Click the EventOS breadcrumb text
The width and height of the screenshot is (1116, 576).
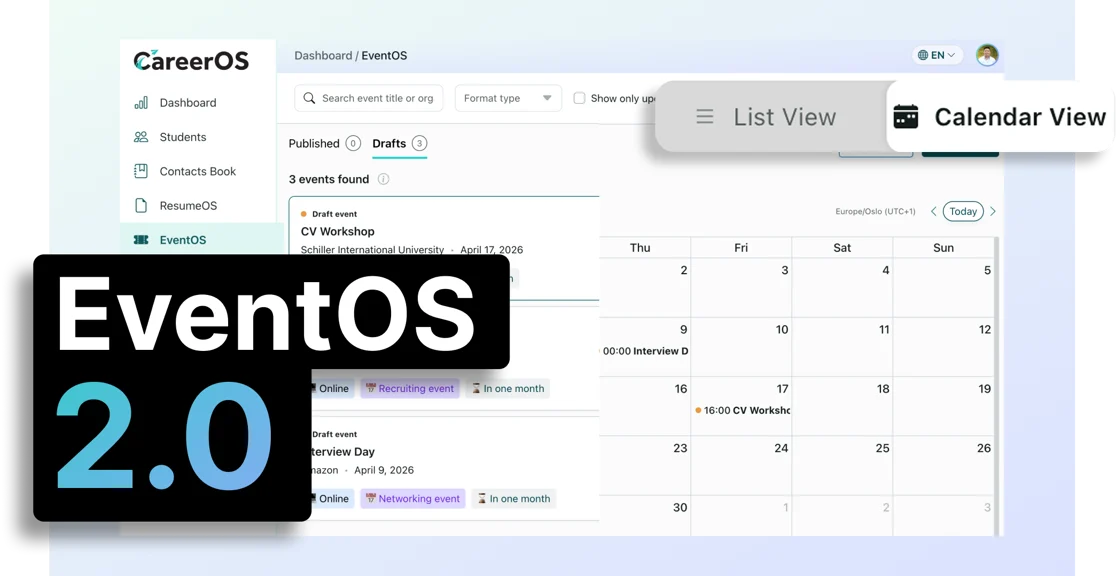(x=384, y=56)
